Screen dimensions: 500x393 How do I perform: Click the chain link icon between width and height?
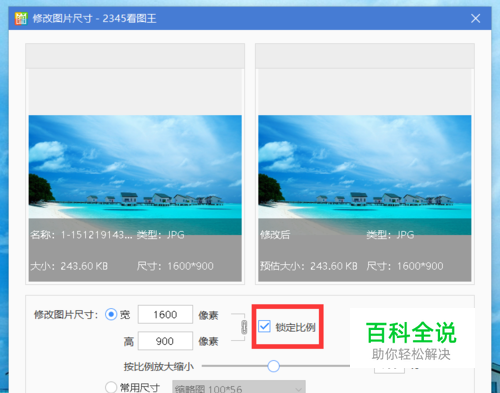coord(244,327)
